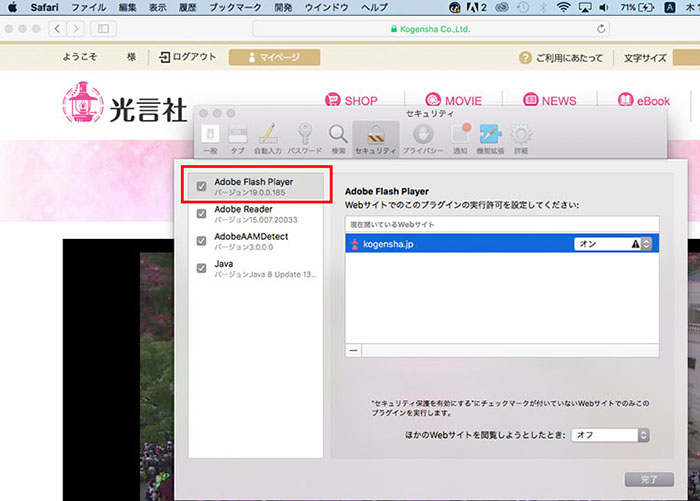The image size is (700, 501).
Task: Select the Security (セキュリティ) pane icon
Action: click(376, 139)
